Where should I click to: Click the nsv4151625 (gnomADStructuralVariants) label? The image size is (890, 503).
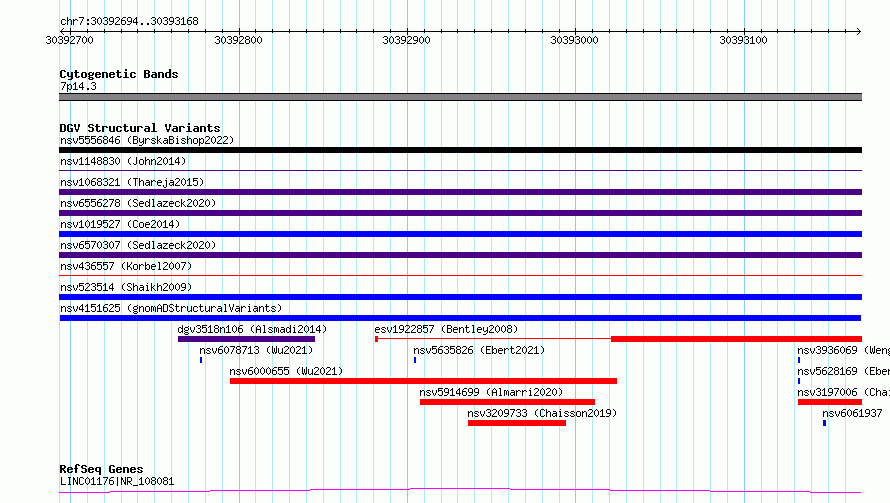click(x=171, y=308)
